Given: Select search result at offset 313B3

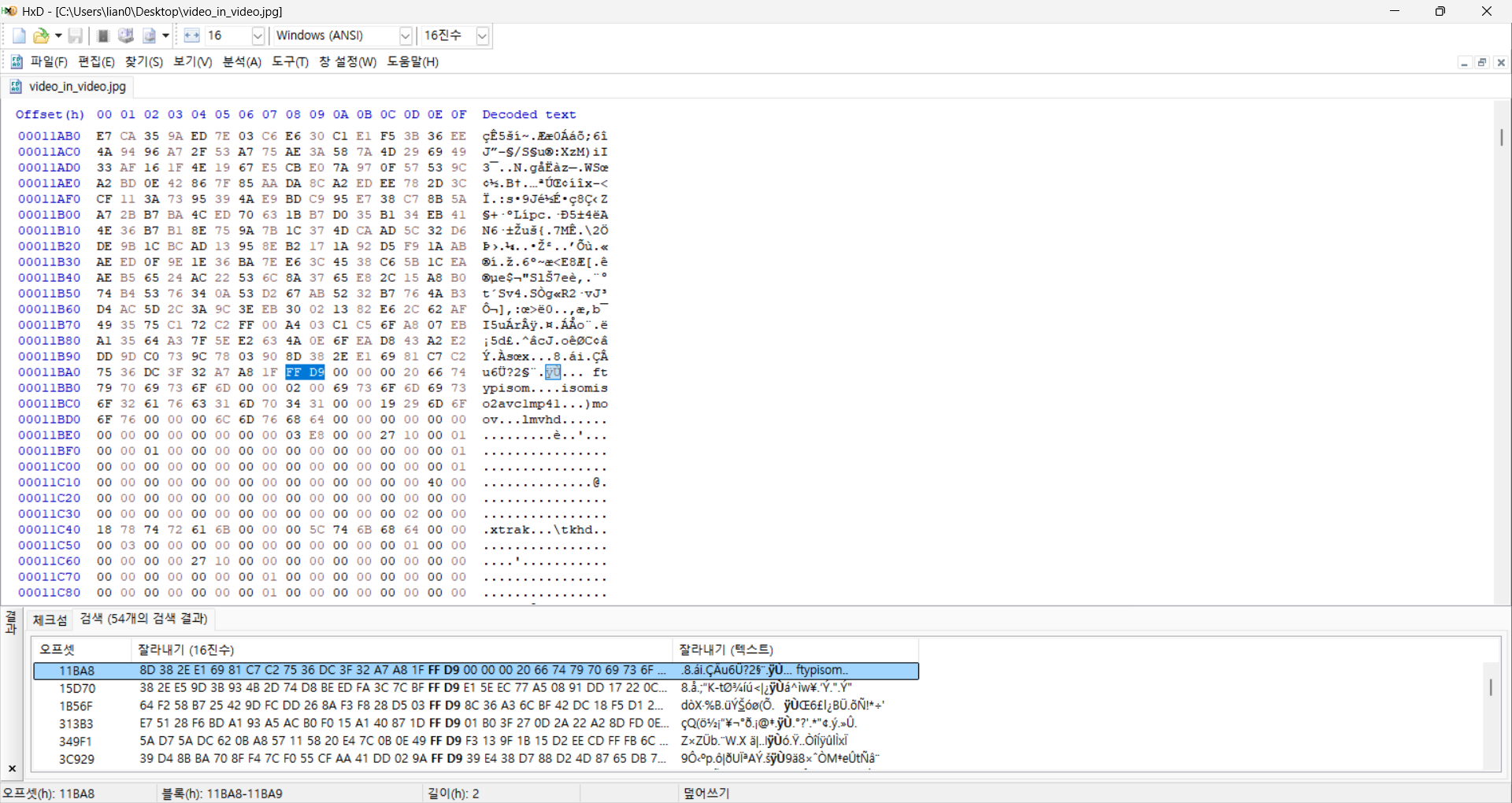Looking at the screenshot, I should click(x=476, y=723).
